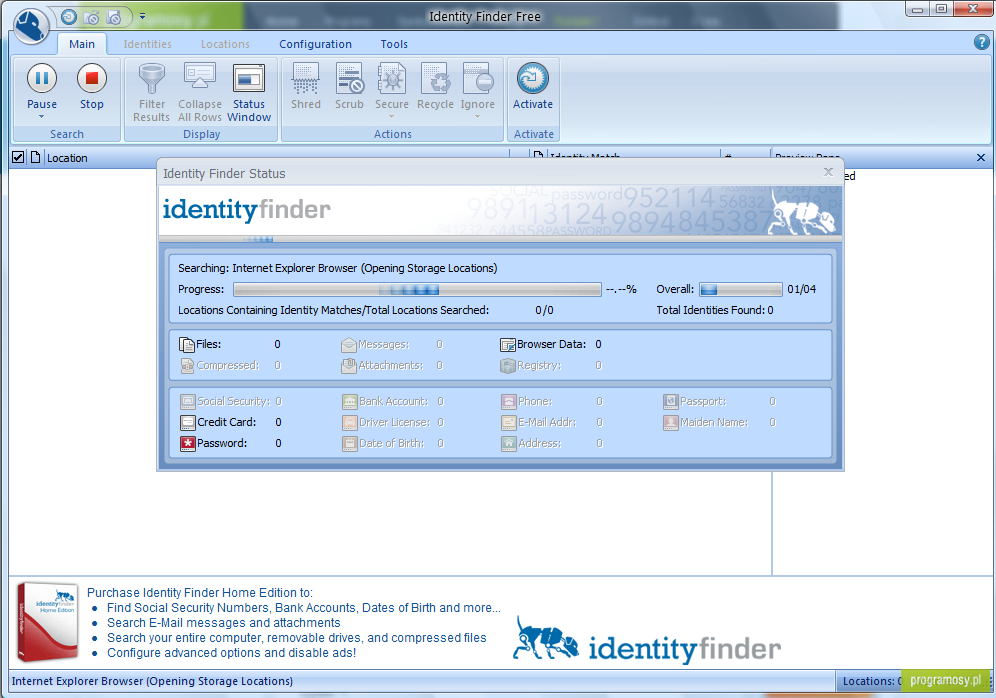Click the search Progress bar
This screenshot has height=698, width=996.
pyautogui.click(x=417, y=290)
